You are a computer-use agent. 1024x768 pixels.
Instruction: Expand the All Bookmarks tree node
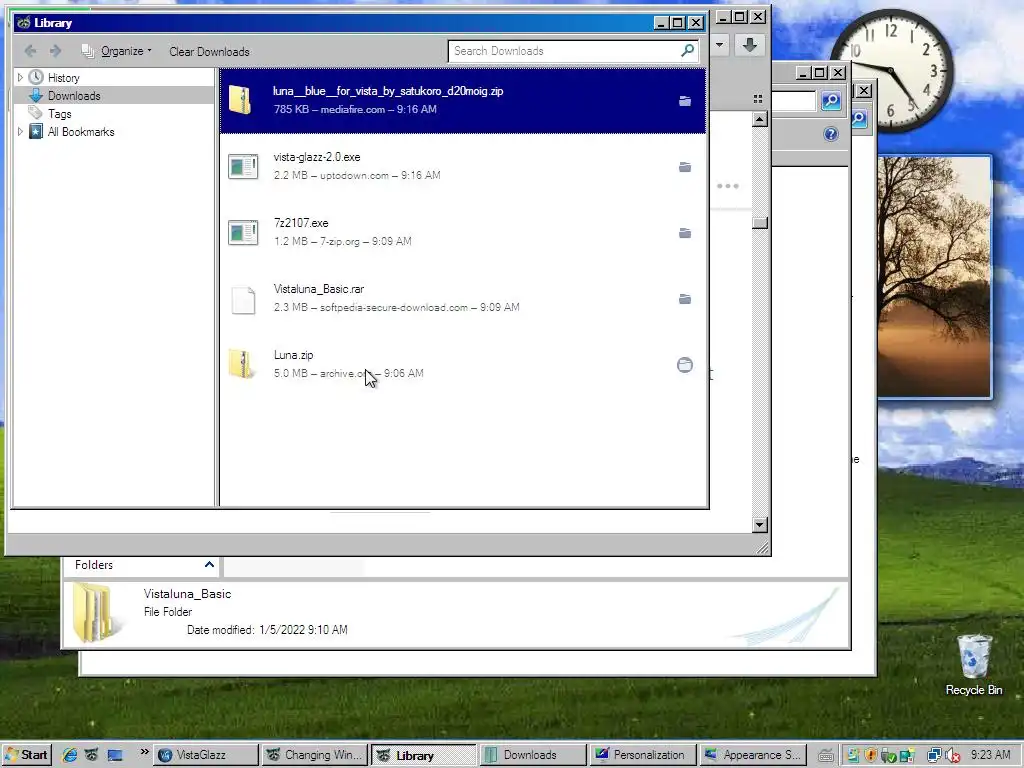pyautogui.click(x=20, y=131)
